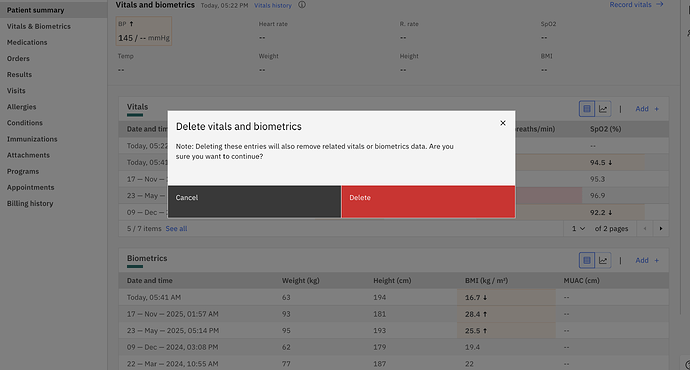
Task: Open the Vitals page number dropdown
Action: 578,229
